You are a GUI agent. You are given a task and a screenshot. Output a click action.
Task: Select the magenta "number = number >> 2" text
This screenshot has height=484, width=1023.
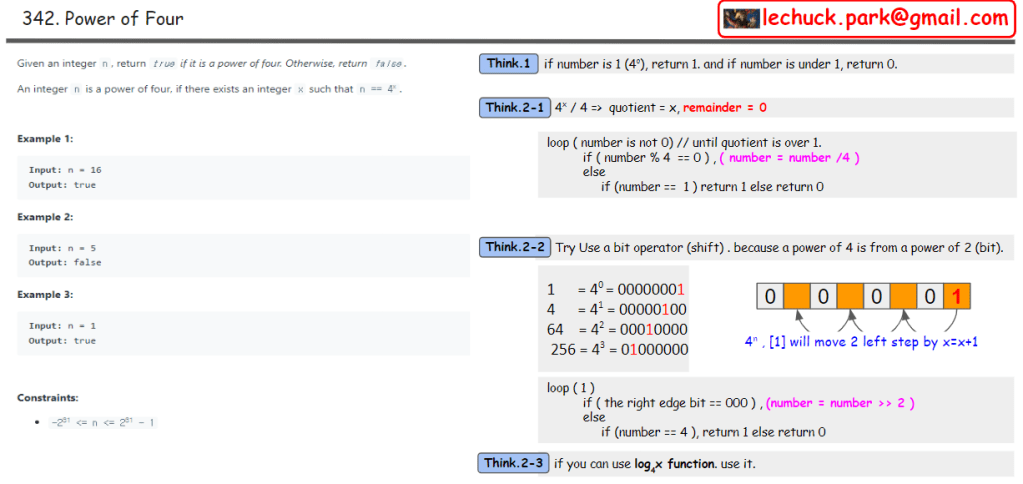(841, 403)
